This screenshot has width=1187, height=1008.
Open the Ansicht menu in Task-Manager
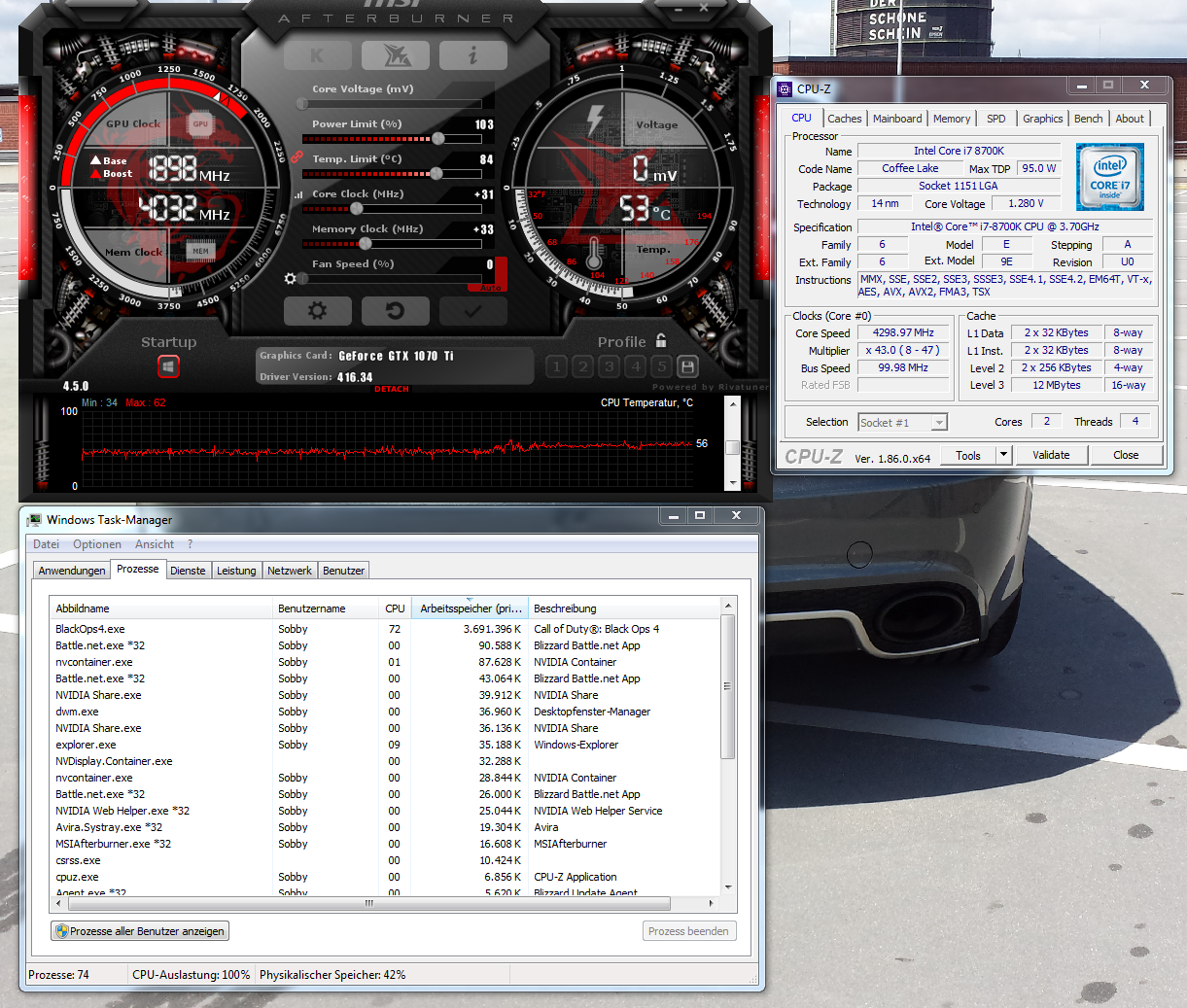155,544
